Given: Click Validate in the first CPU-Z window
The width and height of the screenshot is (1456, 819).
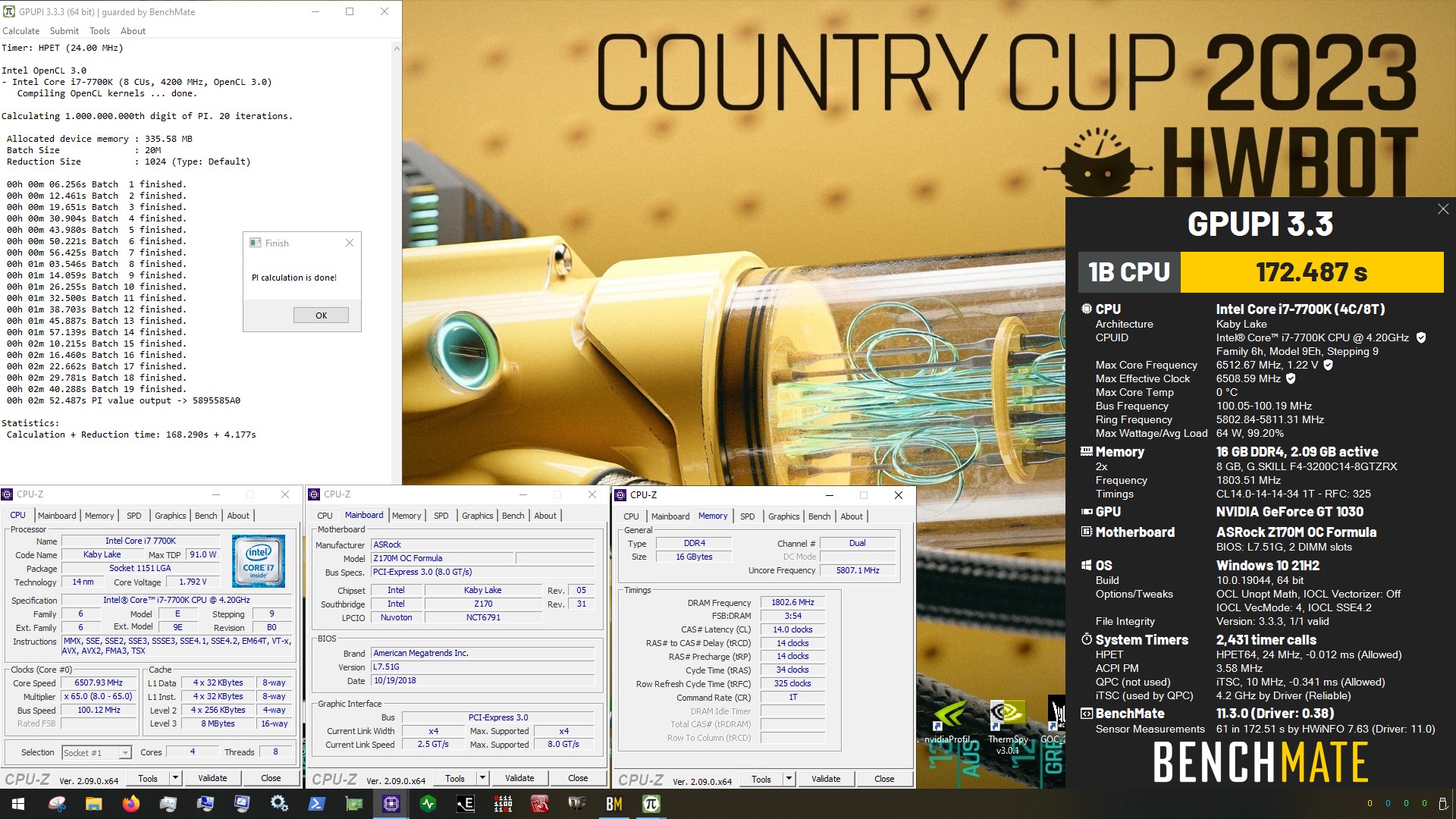Looking at the screenshot, I should (212, 778).
